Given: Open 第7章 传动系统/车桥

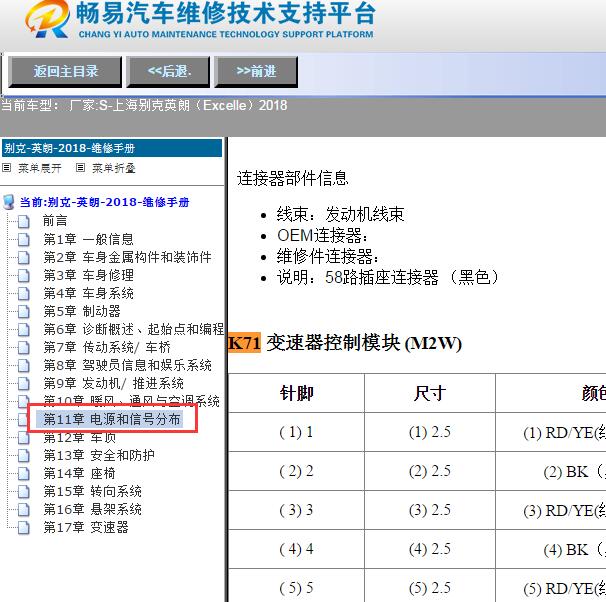Looking at the screenshot, I should click(107, 347).
